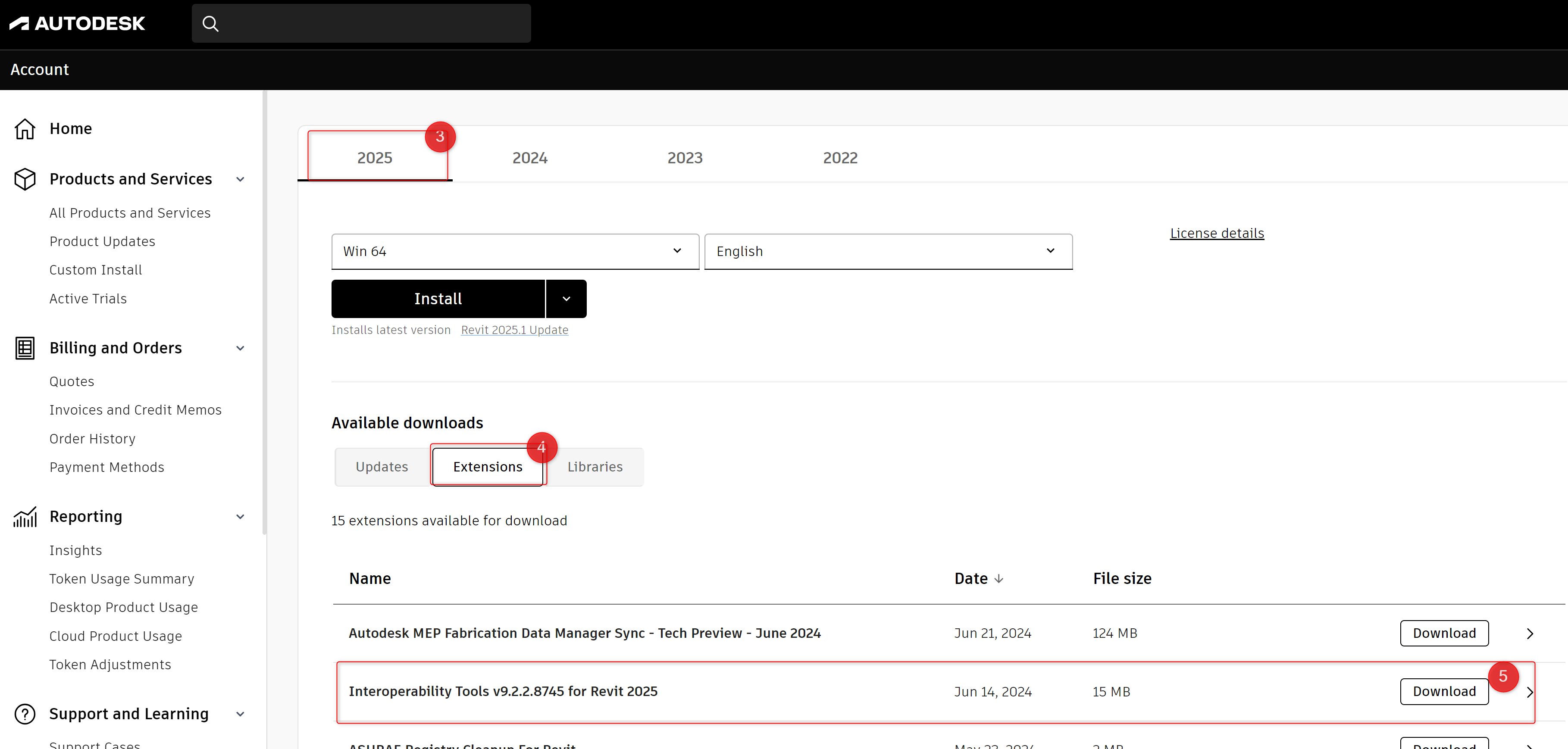Screen dimensions: 1568x749
Task: Switch to the Libraries downloads tab
Action: point(595,467)
